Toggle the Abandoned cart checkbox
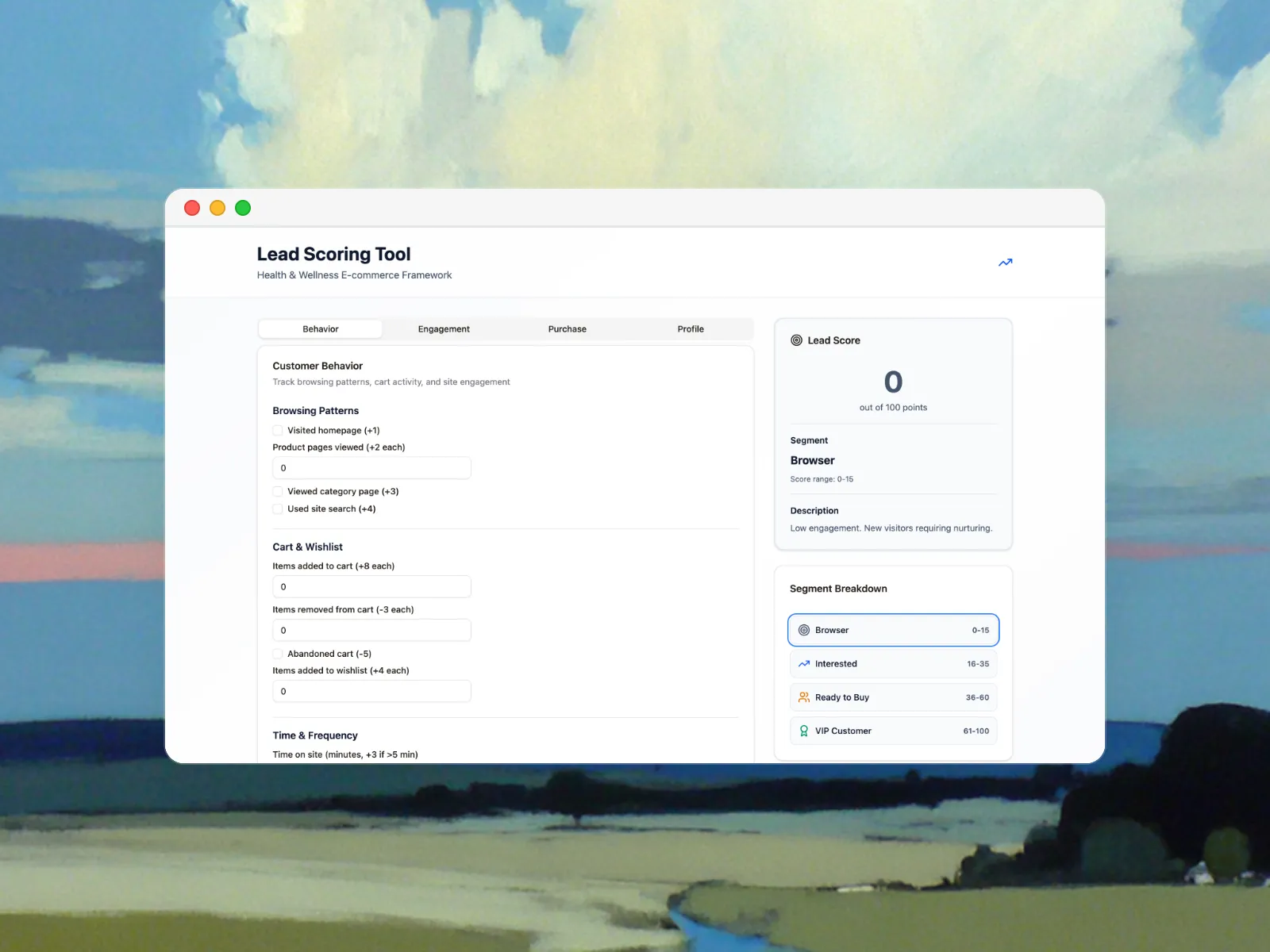1270x952 pixels. point(278,654)
